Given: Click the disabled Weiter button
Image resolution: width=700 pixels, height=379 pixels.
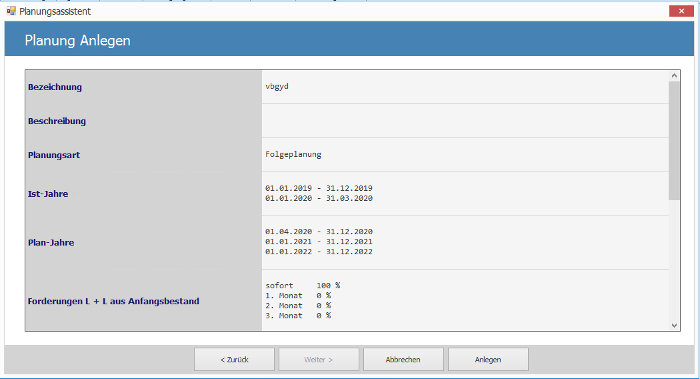Looking at the screenshot, I should pos(319,359).
